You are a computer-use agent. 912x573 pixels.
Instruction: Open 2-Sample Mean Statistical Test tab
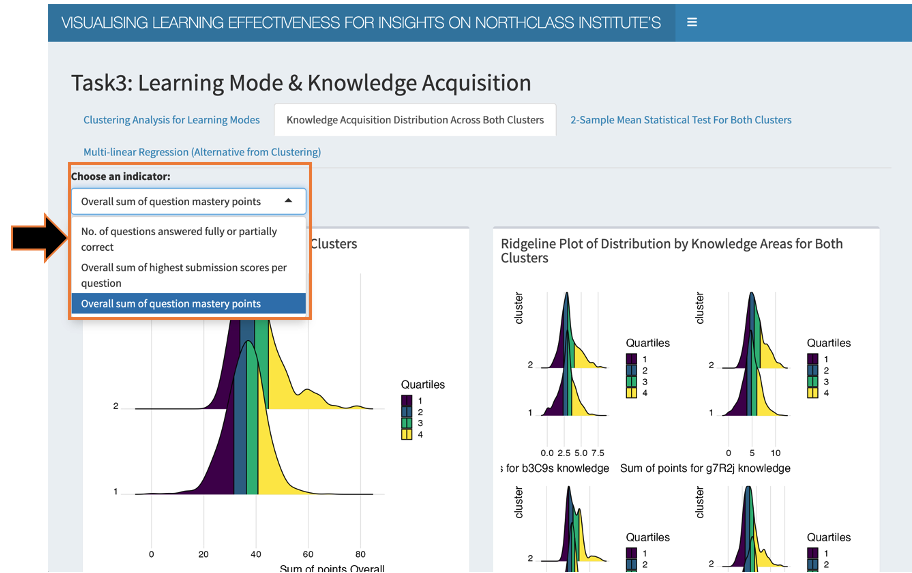click(680, 120)
